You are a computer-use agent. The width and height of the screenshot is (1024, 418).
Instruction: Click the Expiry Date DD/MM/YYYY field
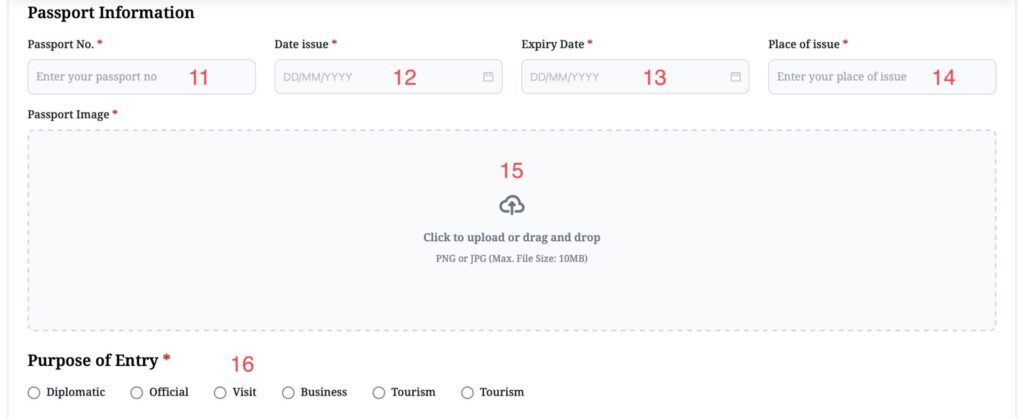click(635, 77)
